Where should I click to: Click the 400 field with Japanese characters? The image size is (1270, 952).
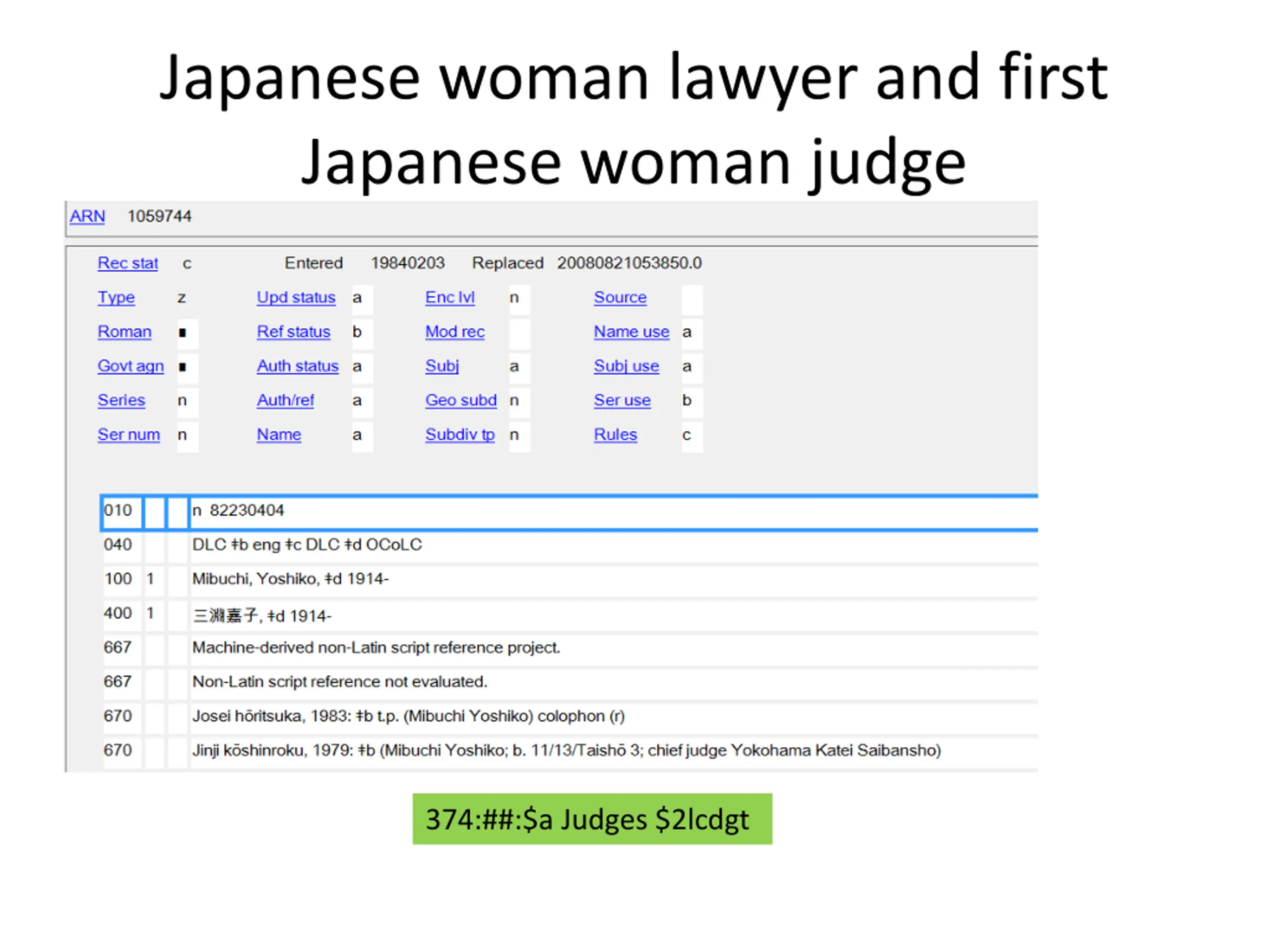click(613, 615)
